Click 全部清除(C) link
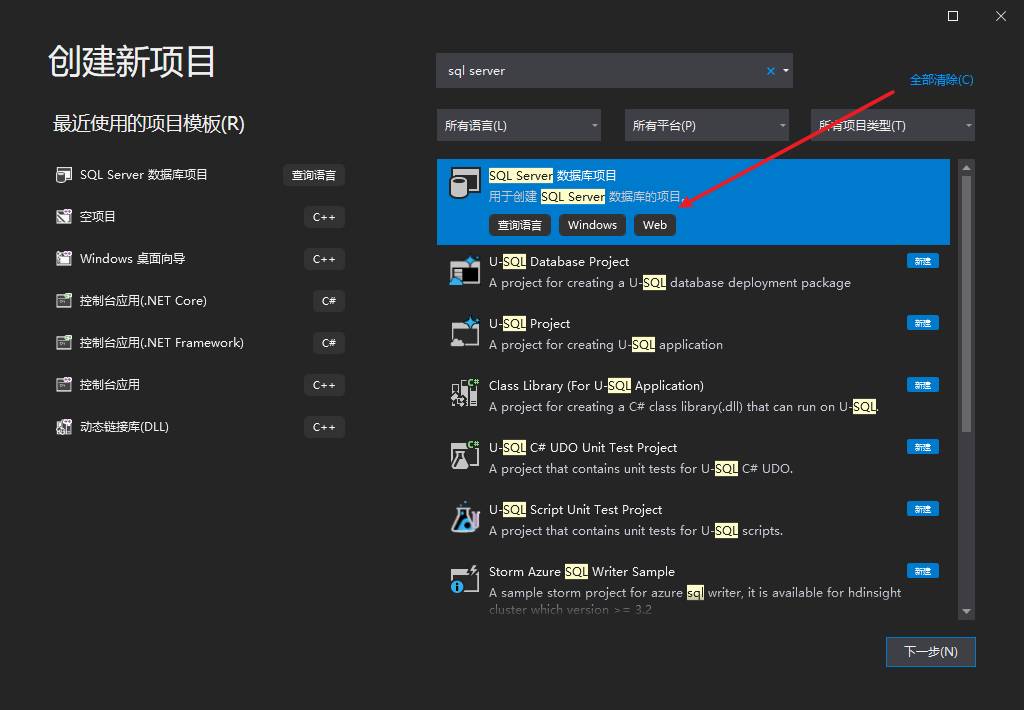Screen dimensions: 1024x710 tap(941, 80)
